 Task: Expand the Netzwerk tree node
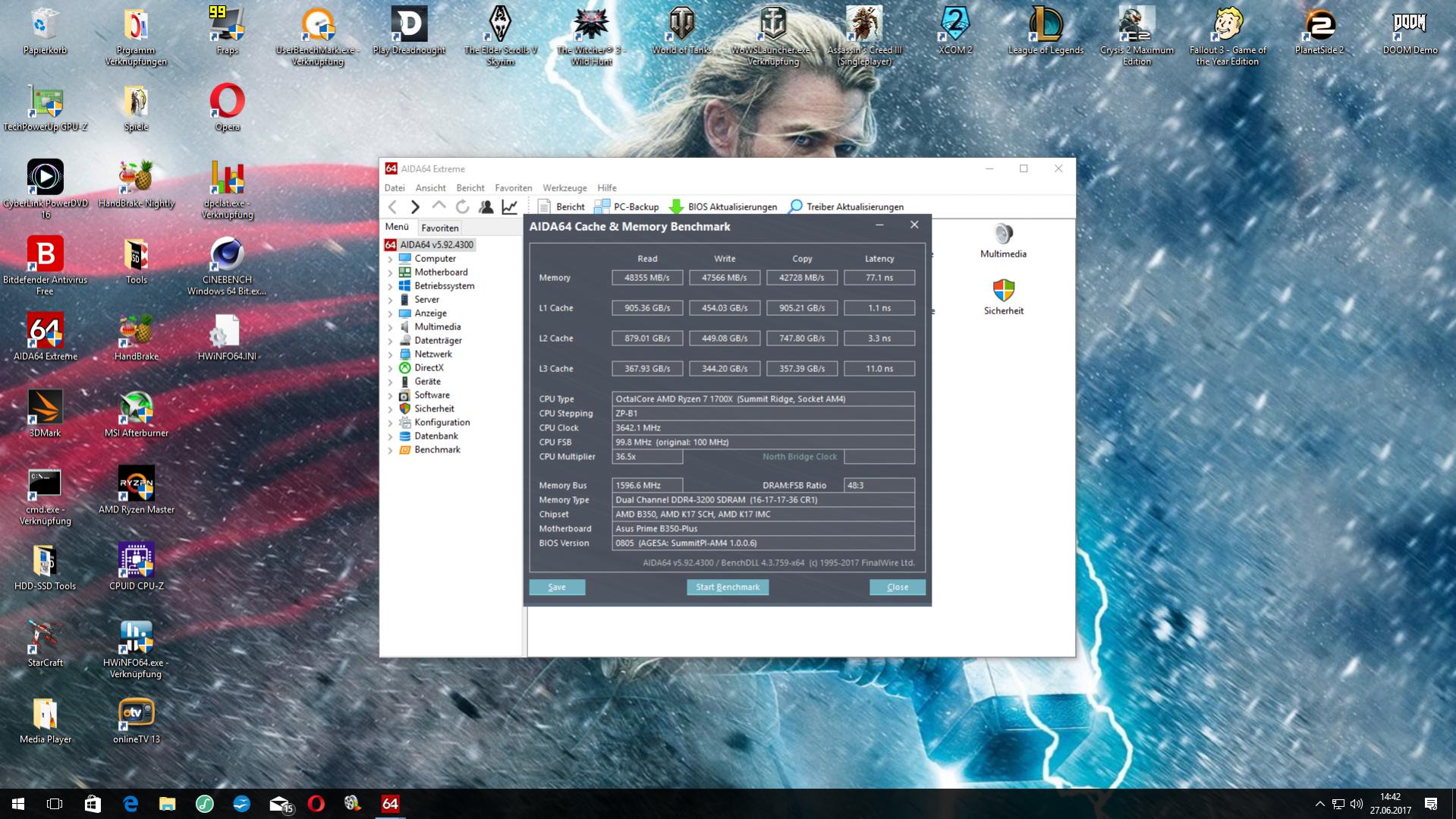(391, 354)
